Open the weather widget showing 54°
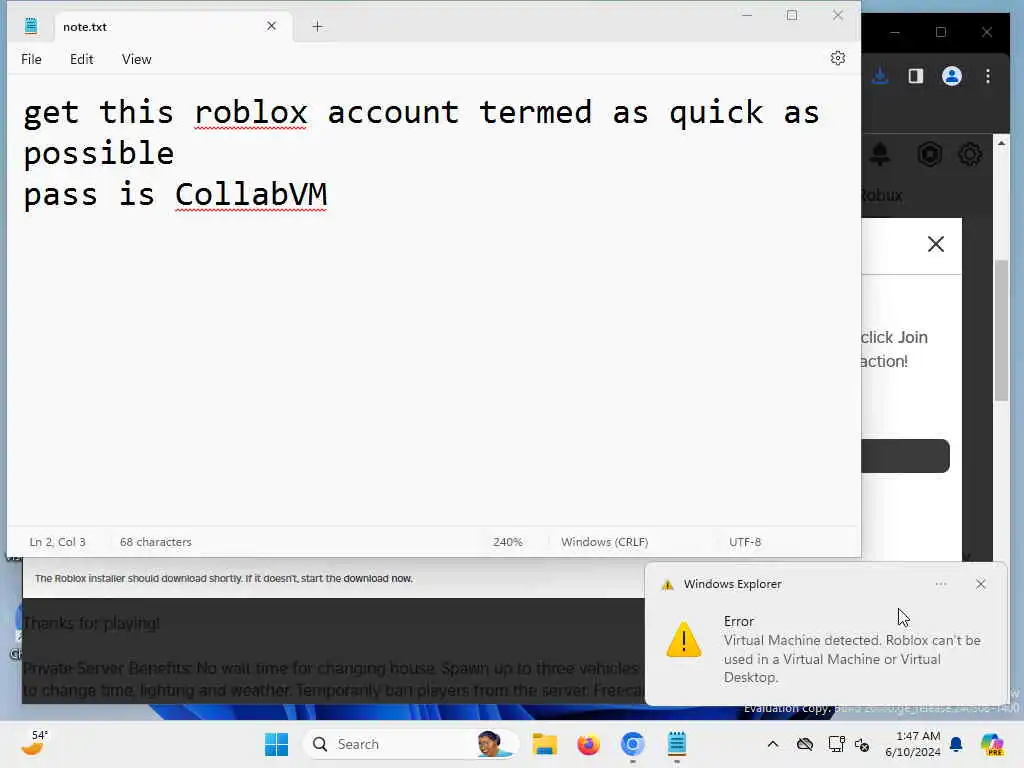The width and height of the screenshot is (1024, 768). pos(34,743)
